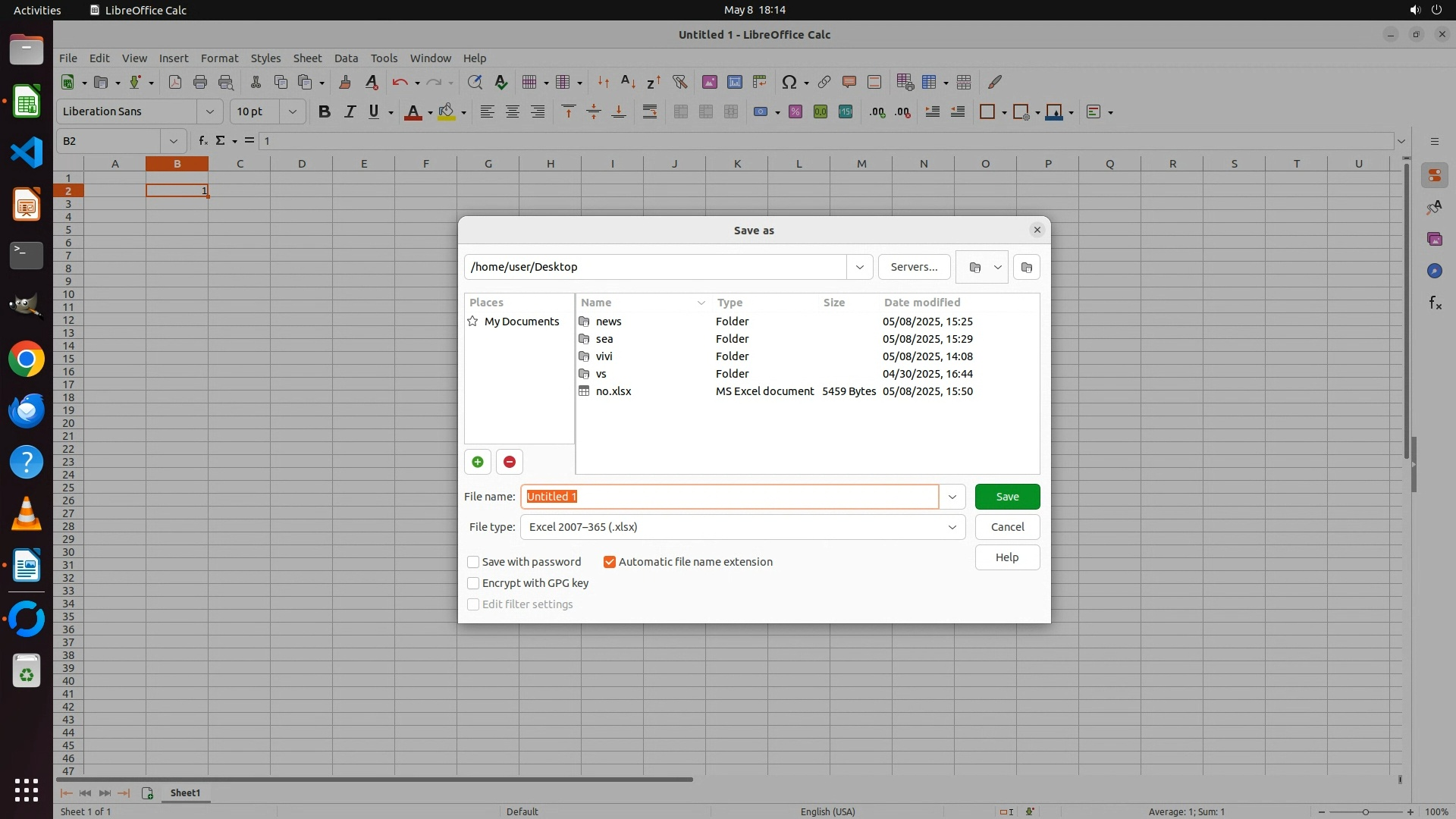This screenshot has width=1456, height=819.
Task: Select the no.xlsx file in list
Action: point(613,391)
